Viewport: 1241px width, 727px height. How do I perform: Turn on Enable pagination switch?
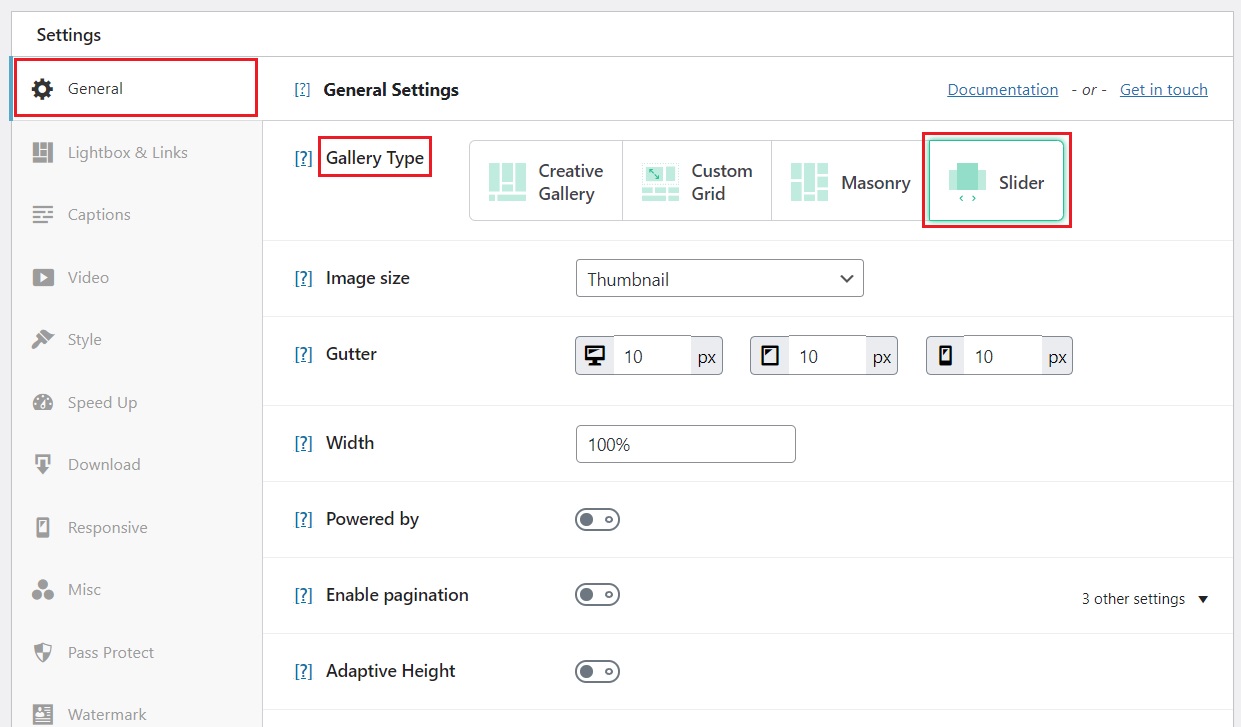click(x=597, y=595)
